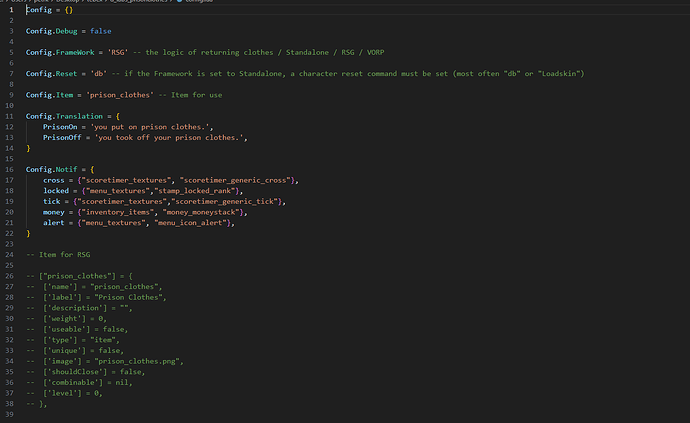Click the ['weight'] commented line
690x423 pixels.
(66, 319)
